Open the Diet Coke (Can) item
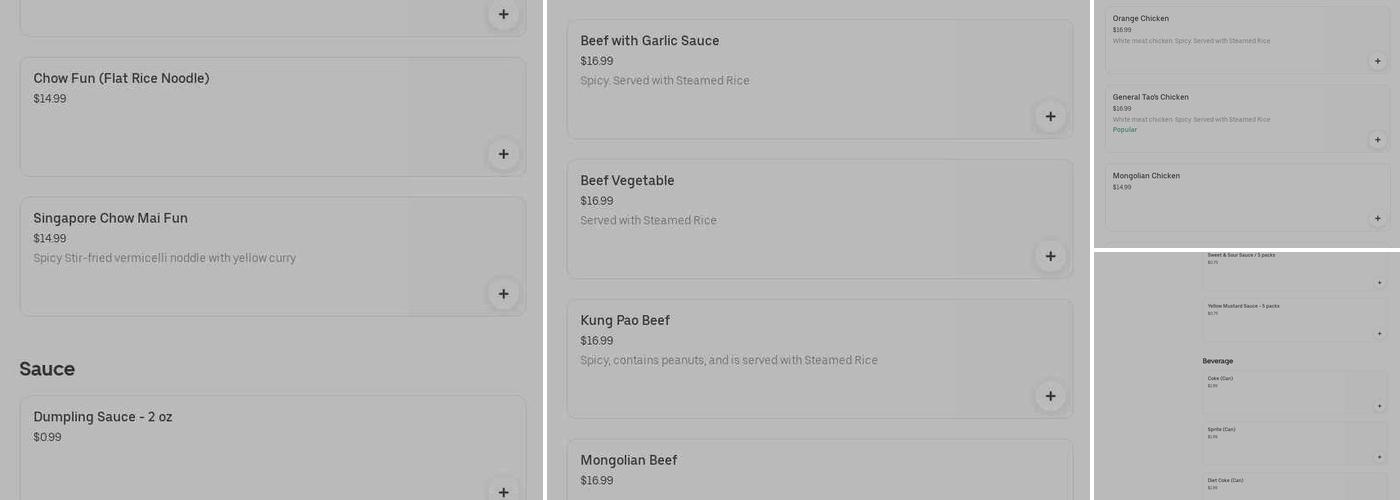The width and height of the screenshot is (1400, 500). click(1225, 480)
